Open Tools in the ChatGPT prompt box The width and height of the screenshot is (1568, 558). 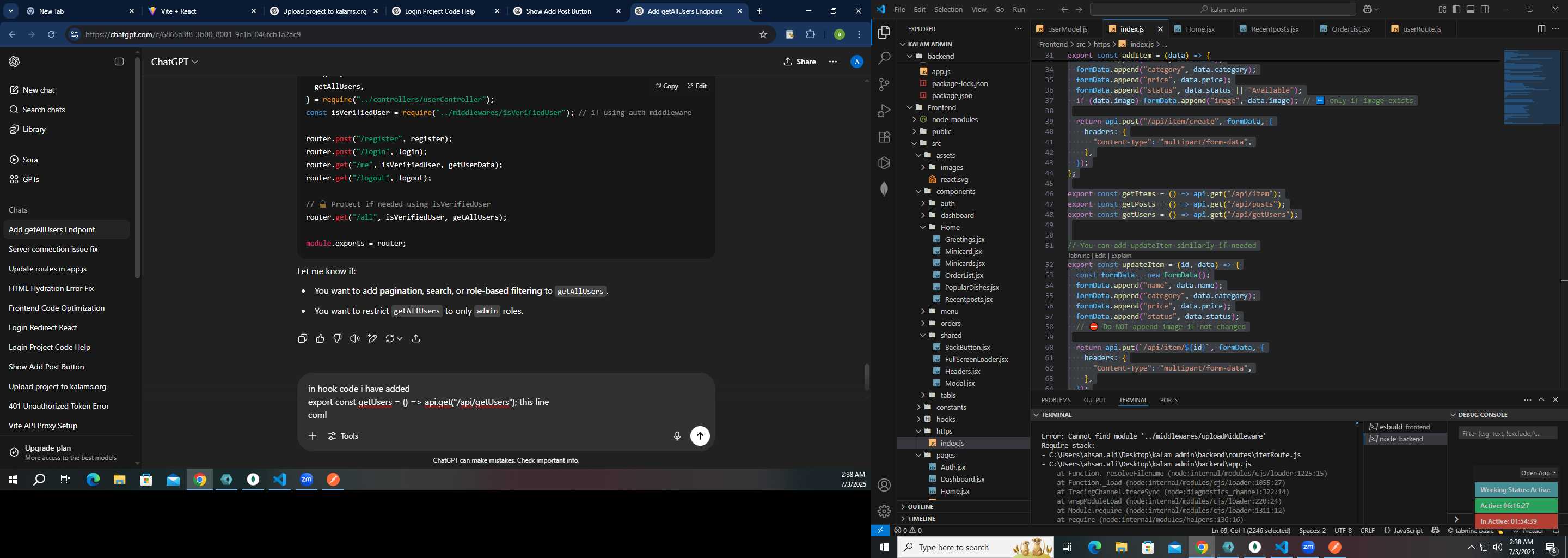[344, 436]
